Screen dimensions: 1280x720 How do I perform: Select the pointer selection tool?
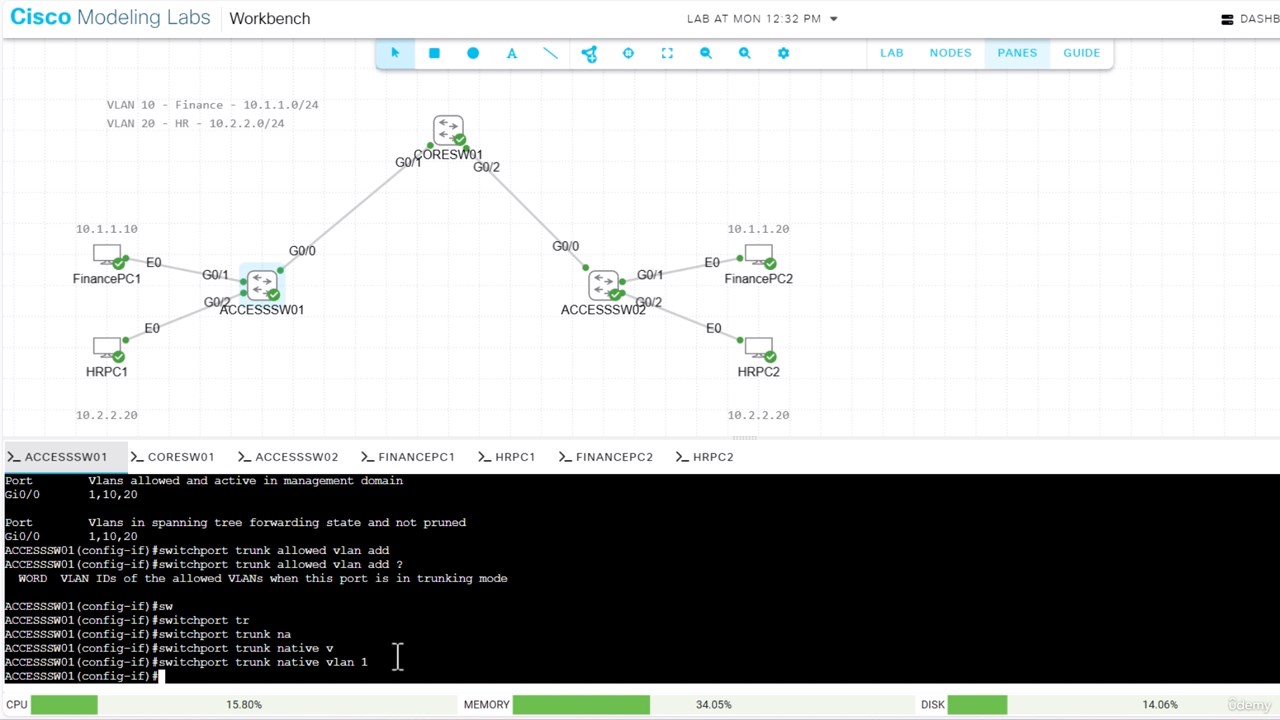point(395,53)
